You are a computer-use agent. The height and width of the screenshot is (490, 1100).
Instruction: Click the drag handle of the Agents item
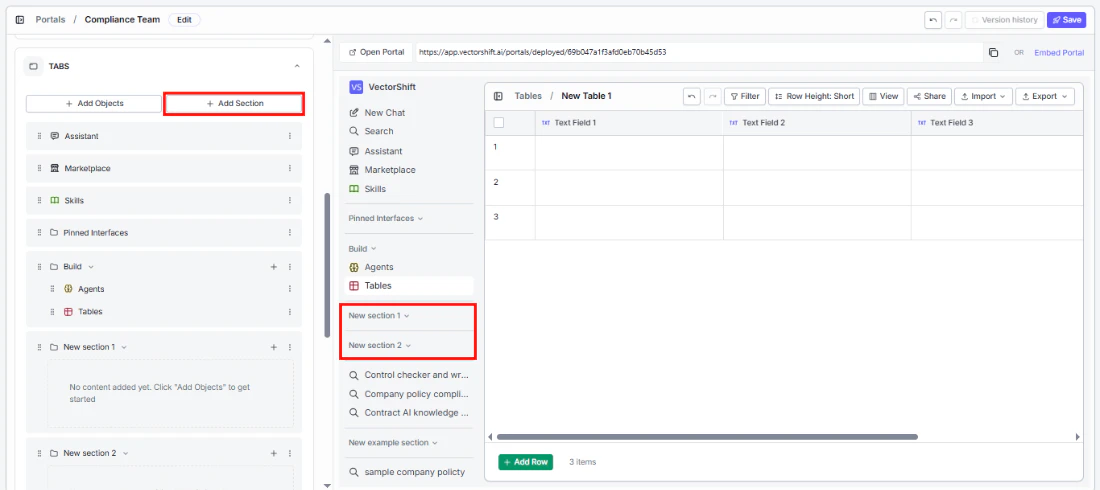(x=53, y=289)
